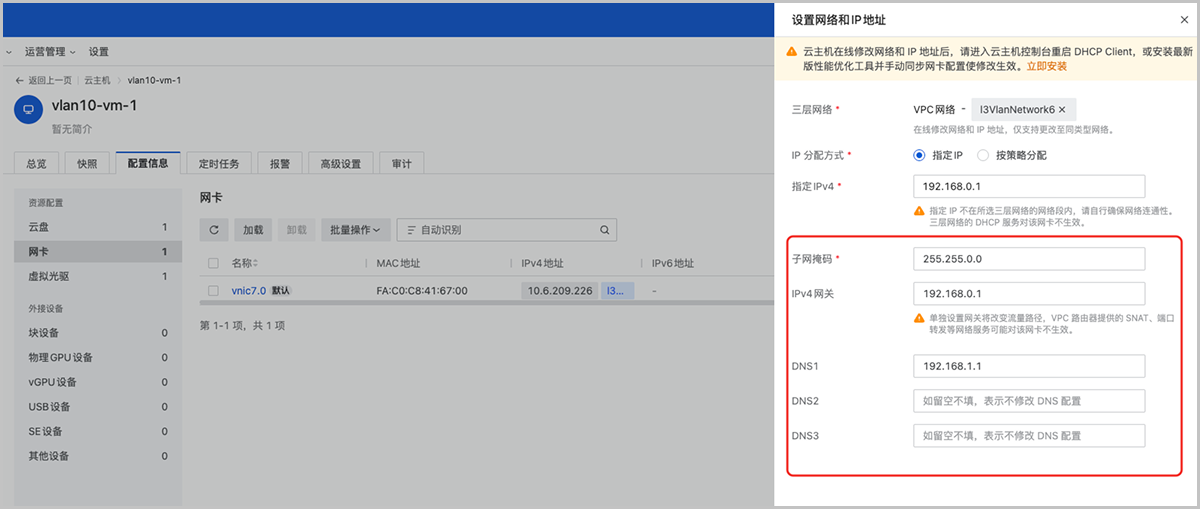This screenshot has width=1200, height=509.
Task: Click the 加载 button
Action: [x=253, y=230]
